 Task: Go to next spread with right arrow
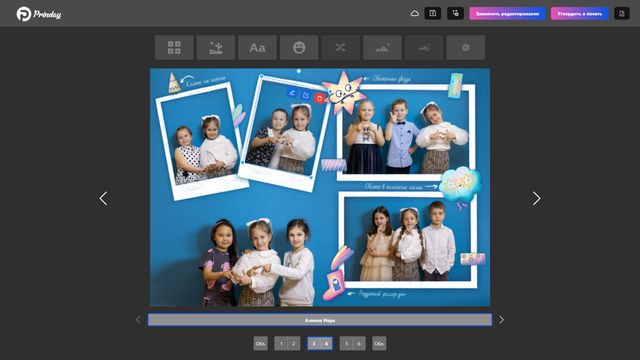click(x=536, y=198)
